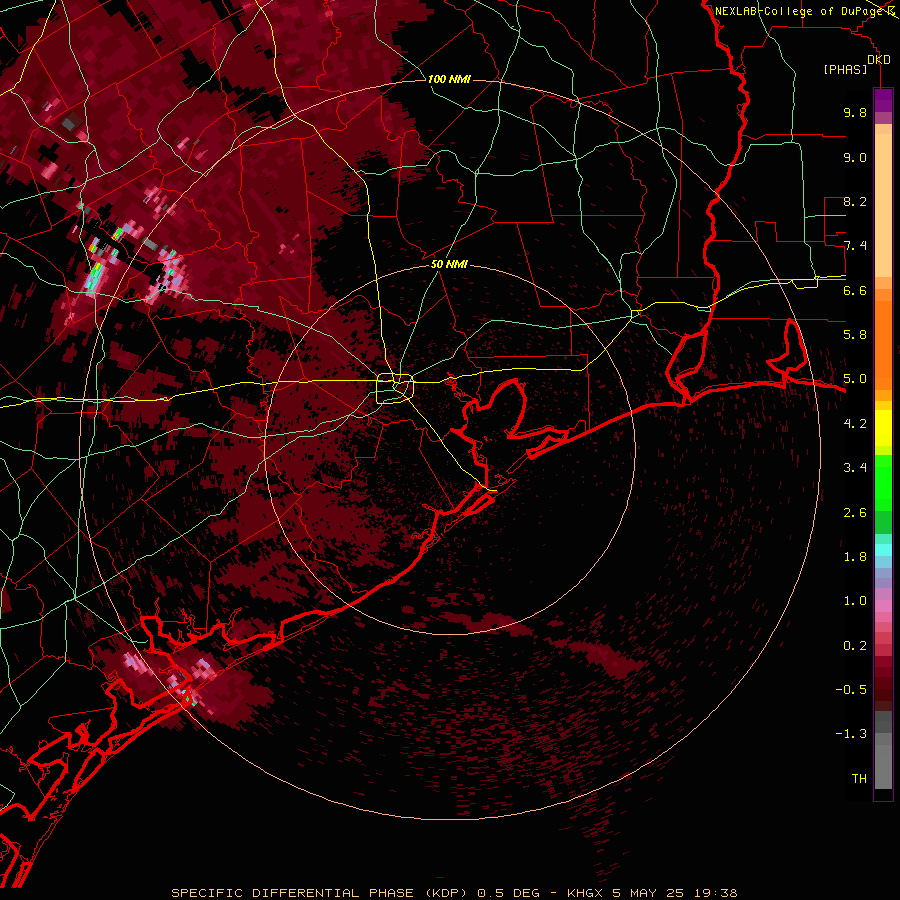Click the 9.8 value on the color scale
This screenshot has height=900, width=900.
click(855, 112)
